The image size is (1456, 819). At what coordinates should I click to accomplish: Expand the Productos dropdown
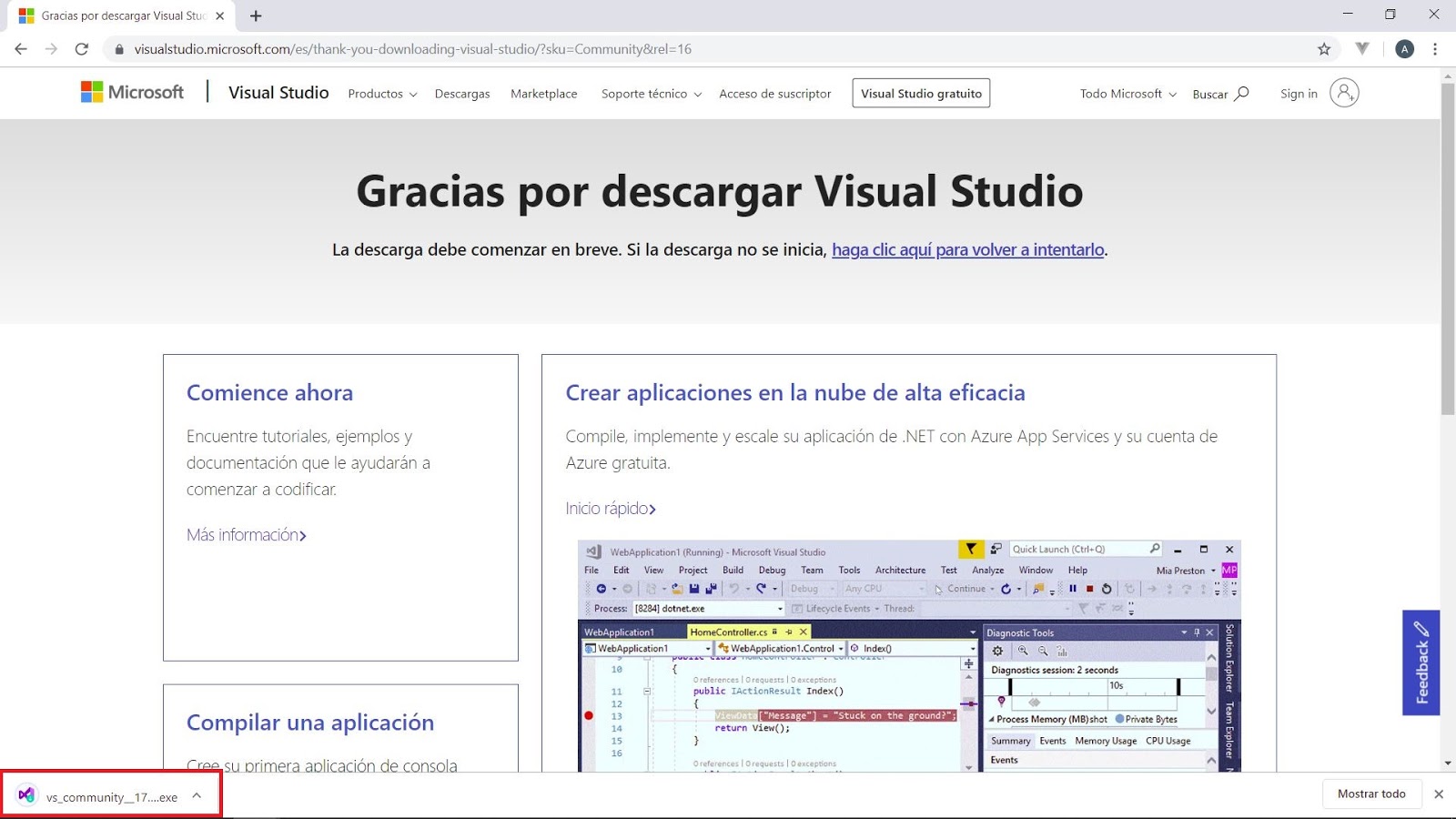tap(381, 93)
